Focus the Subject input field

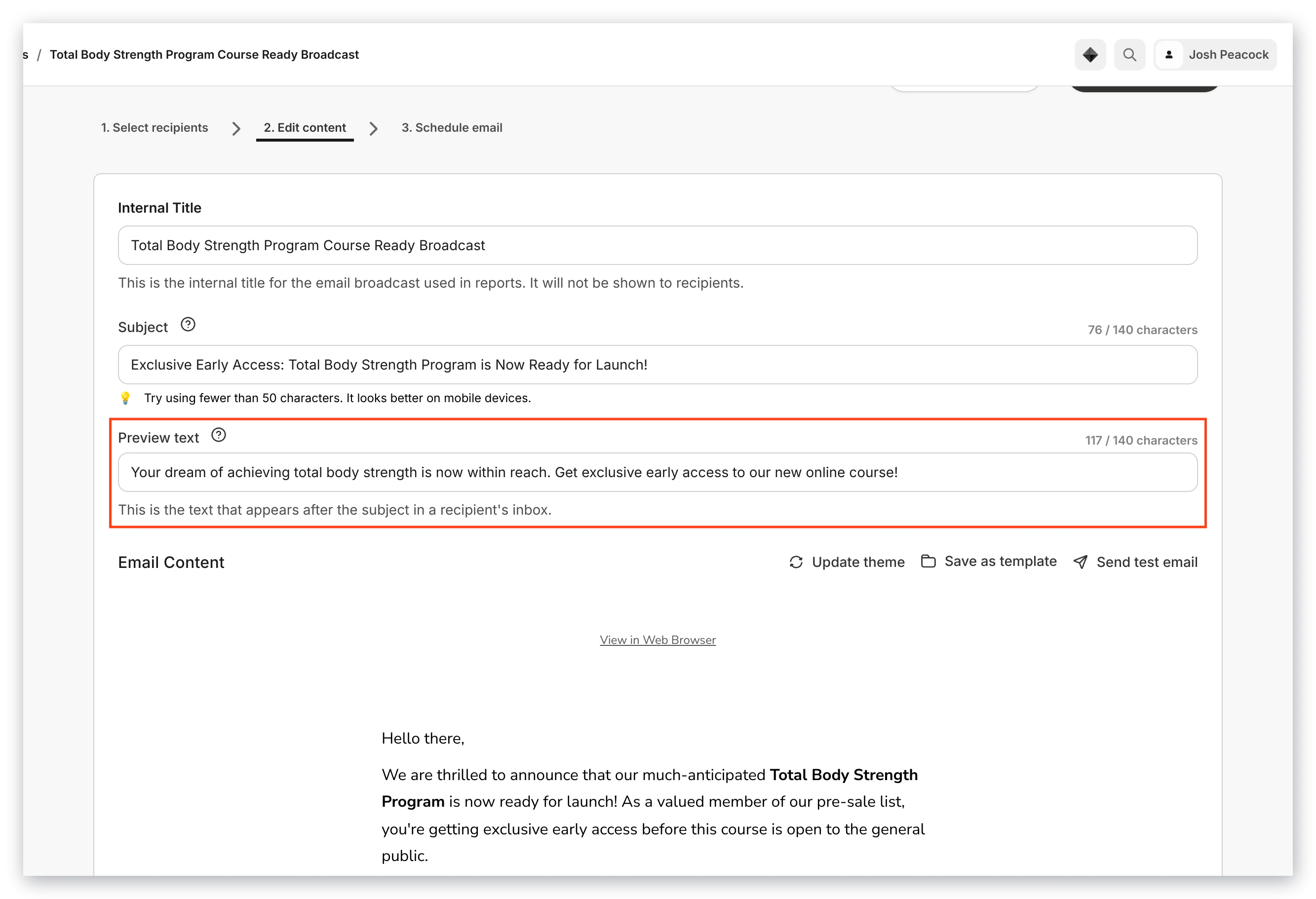pyautogui.click(x=658, y=365)
